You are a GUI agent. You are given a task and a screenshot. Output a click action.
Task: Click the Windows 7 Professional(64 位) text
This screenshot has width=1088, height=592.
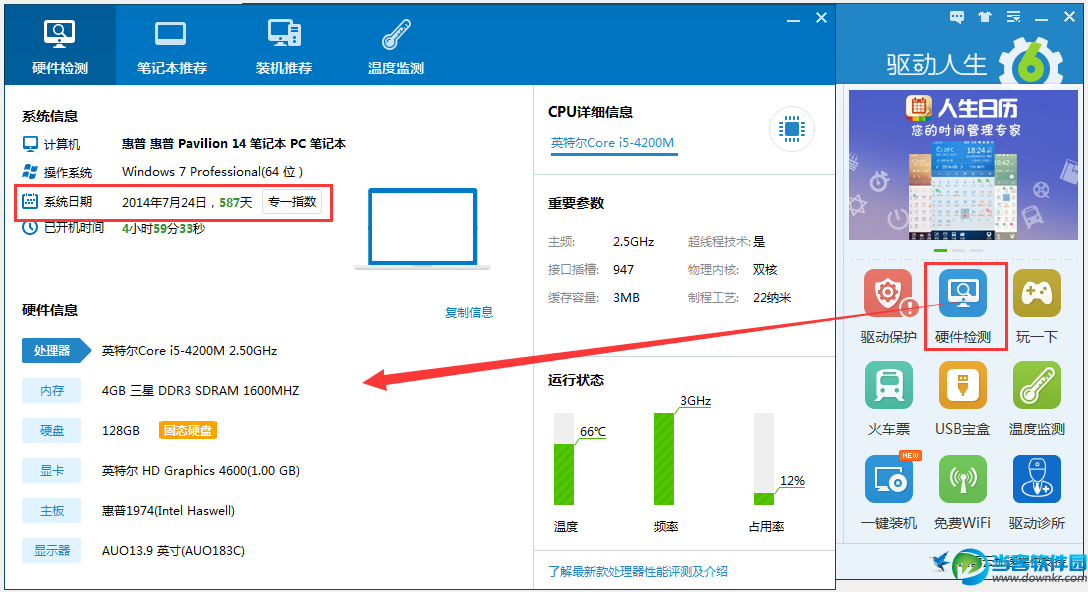coord(212,171)
